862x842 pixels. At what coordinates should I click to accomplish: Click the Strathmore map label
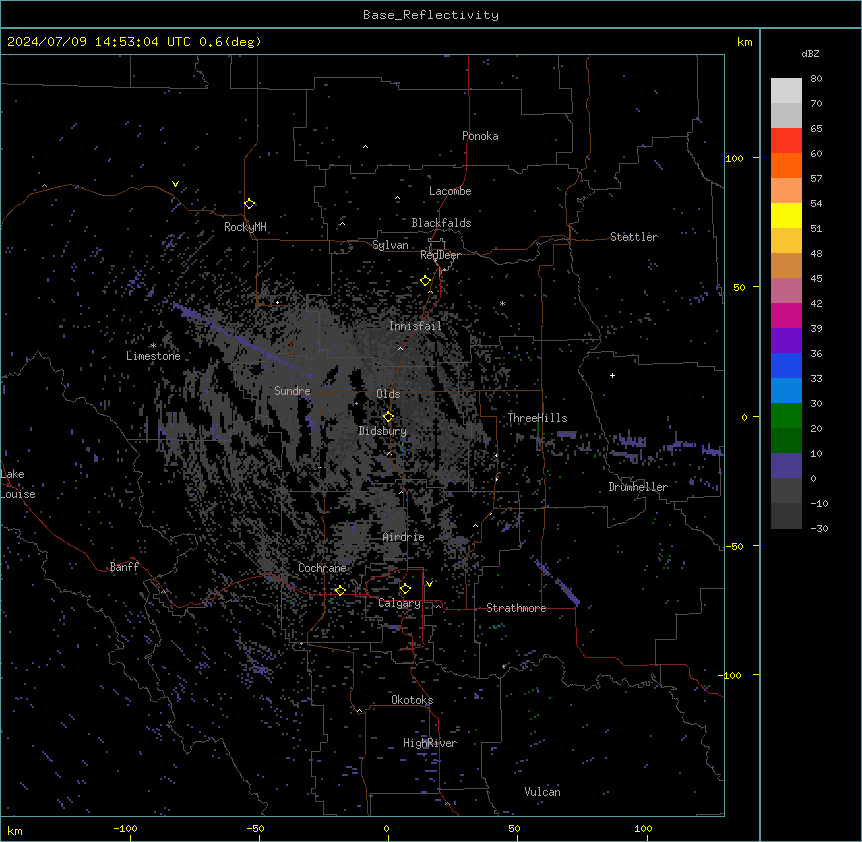tap(516, 608)
